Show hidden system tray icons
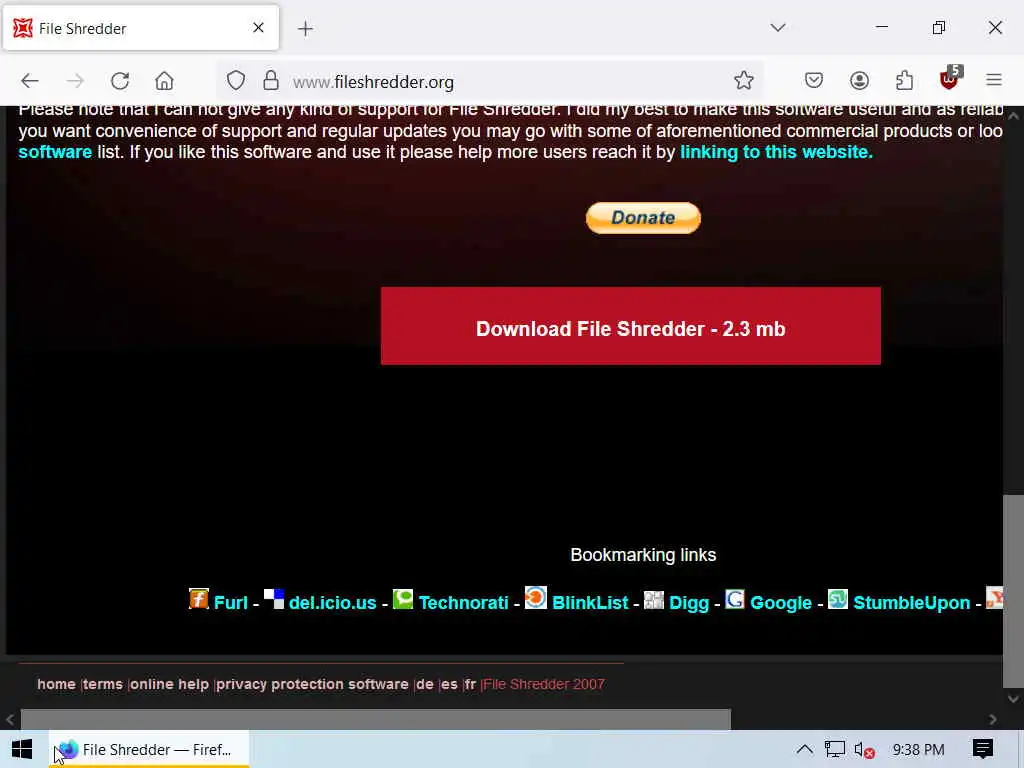Screen dimensions: 1024x768 [x=805, y=749]
